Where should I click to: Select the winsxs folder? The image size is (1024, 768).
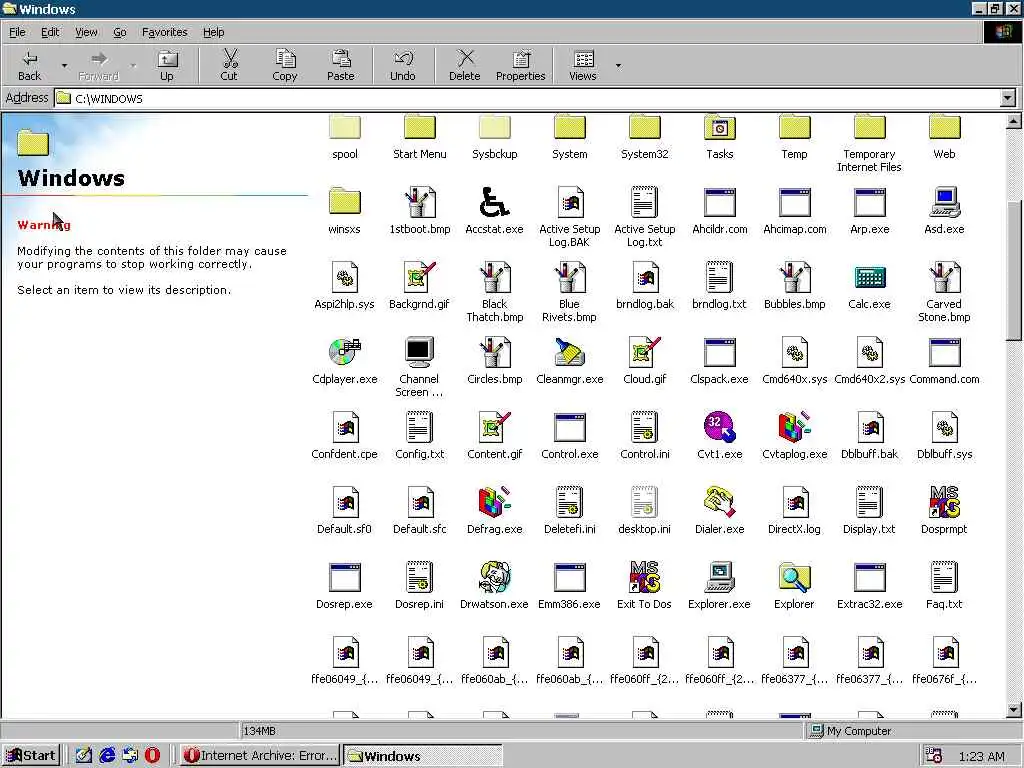click(345, 202)
